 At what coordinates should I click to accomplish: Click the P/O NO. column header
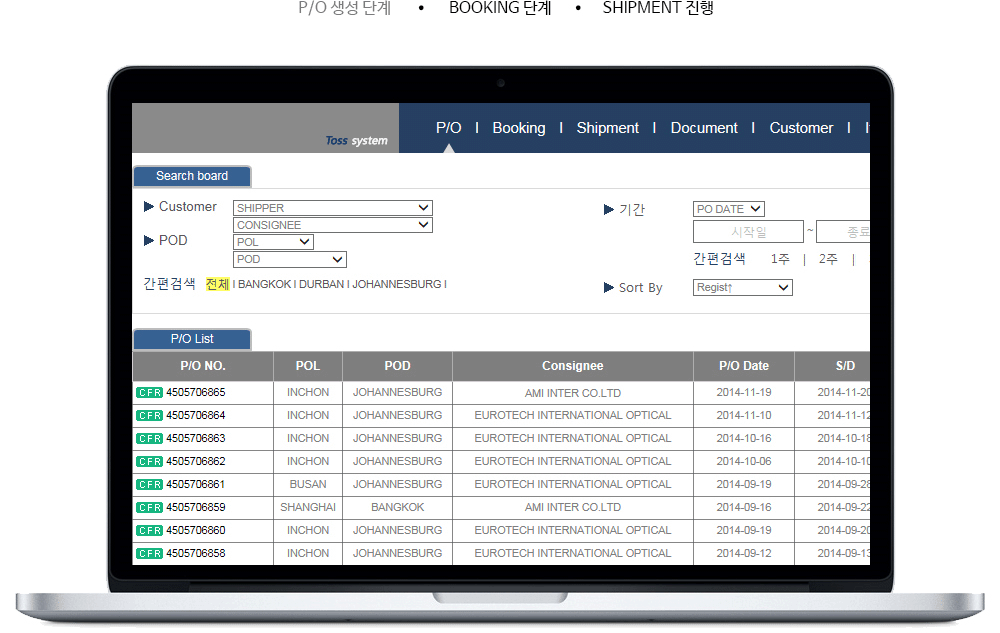203,366
